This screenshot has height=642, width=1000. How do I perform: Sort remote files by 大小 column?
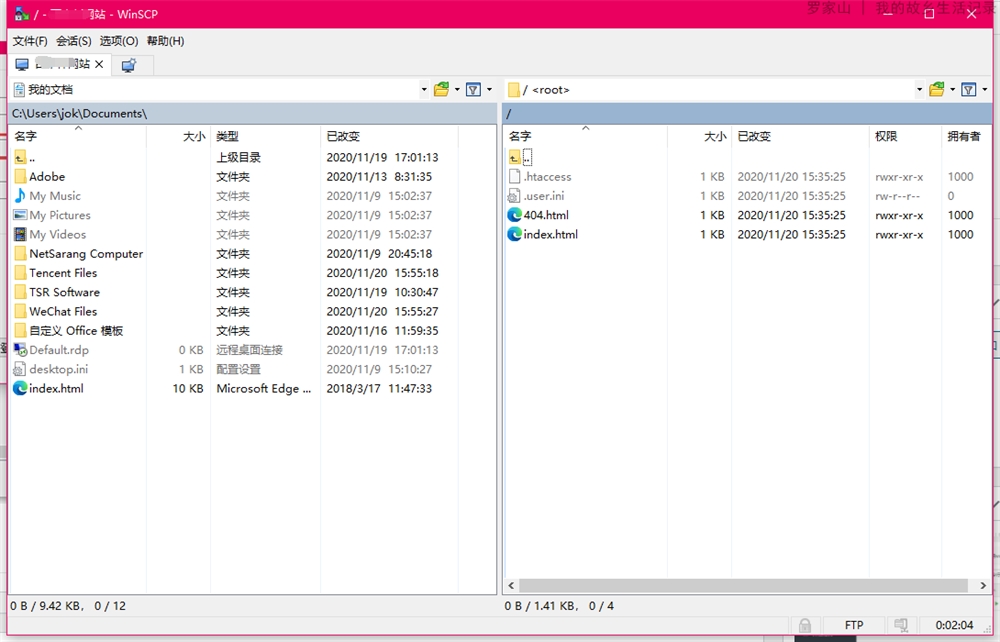[699, 136]
